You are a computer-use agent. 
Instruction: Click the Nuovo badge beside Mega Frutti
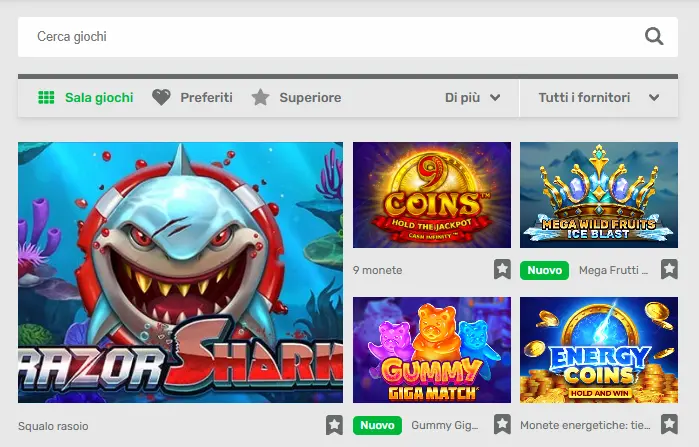click(544, 270)
